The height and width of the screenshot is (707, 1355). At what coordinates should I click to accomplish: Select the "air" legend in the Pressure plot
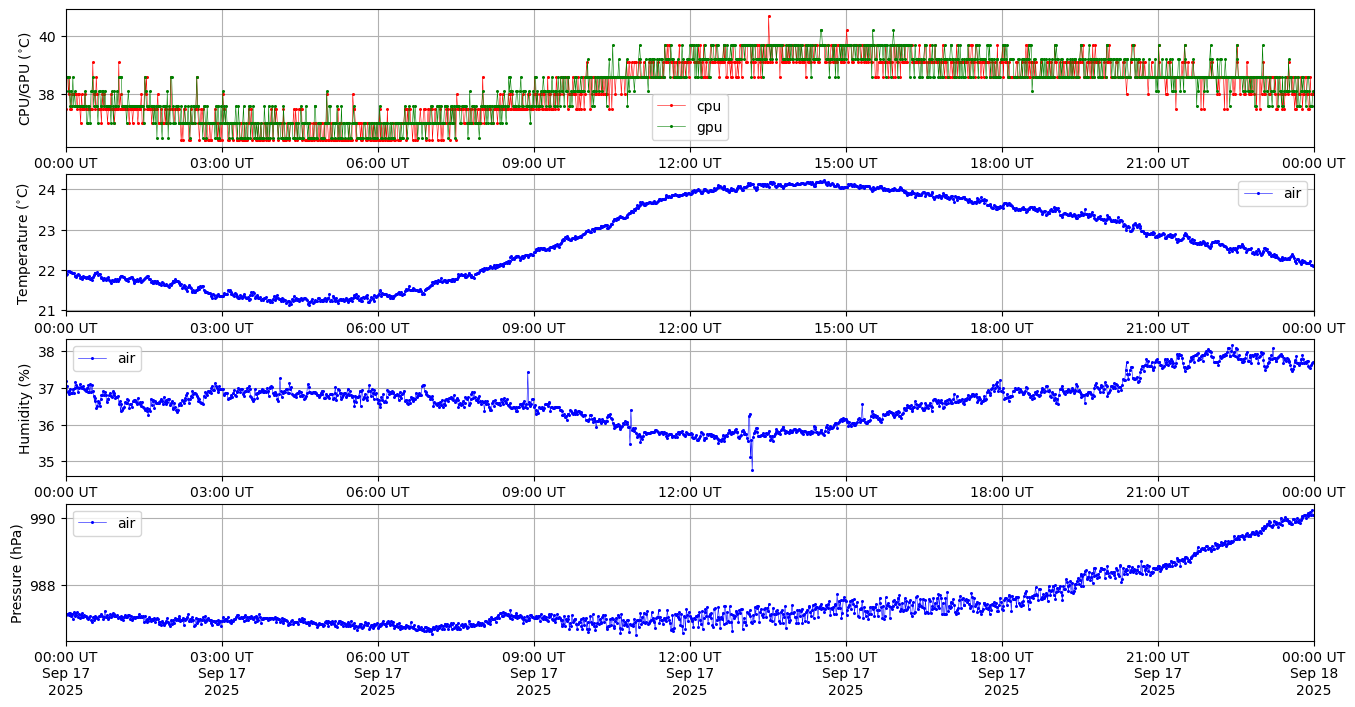point(107,523)
